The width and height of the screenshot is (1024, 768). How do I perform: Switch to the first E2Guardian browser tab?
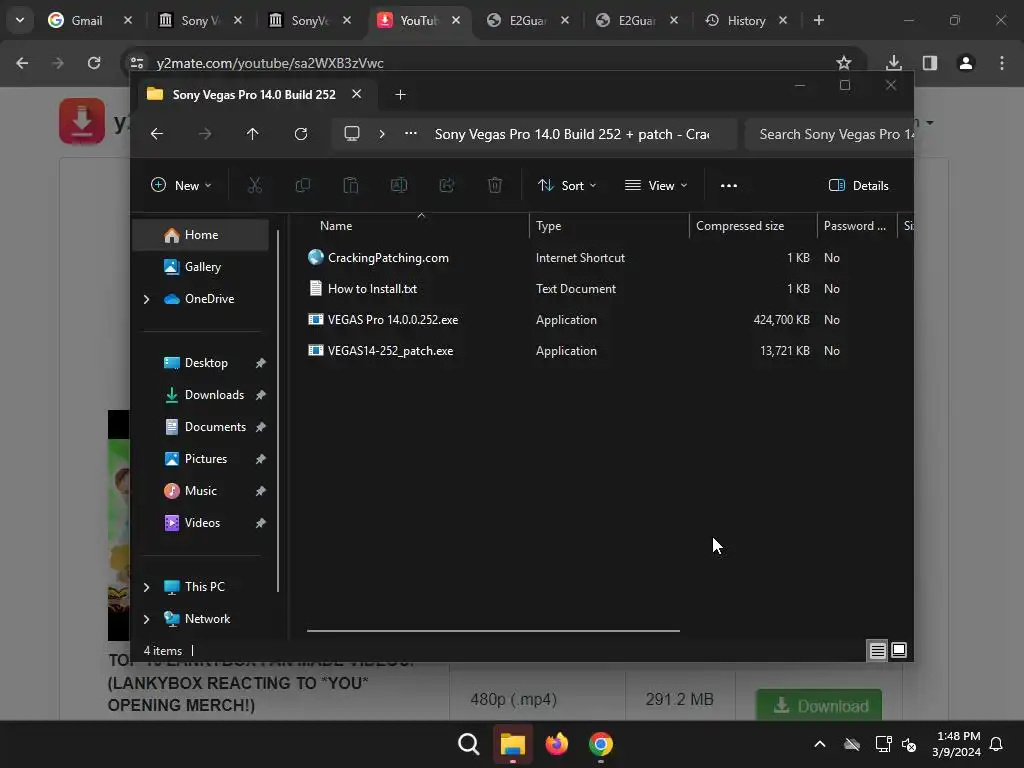pyautogui.click(x=529, y=20)
